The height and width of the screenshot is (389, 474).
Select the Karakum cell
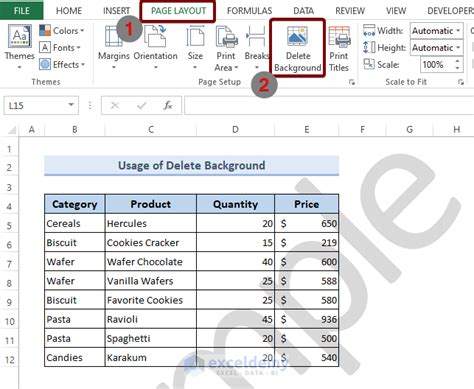point(151,357)
